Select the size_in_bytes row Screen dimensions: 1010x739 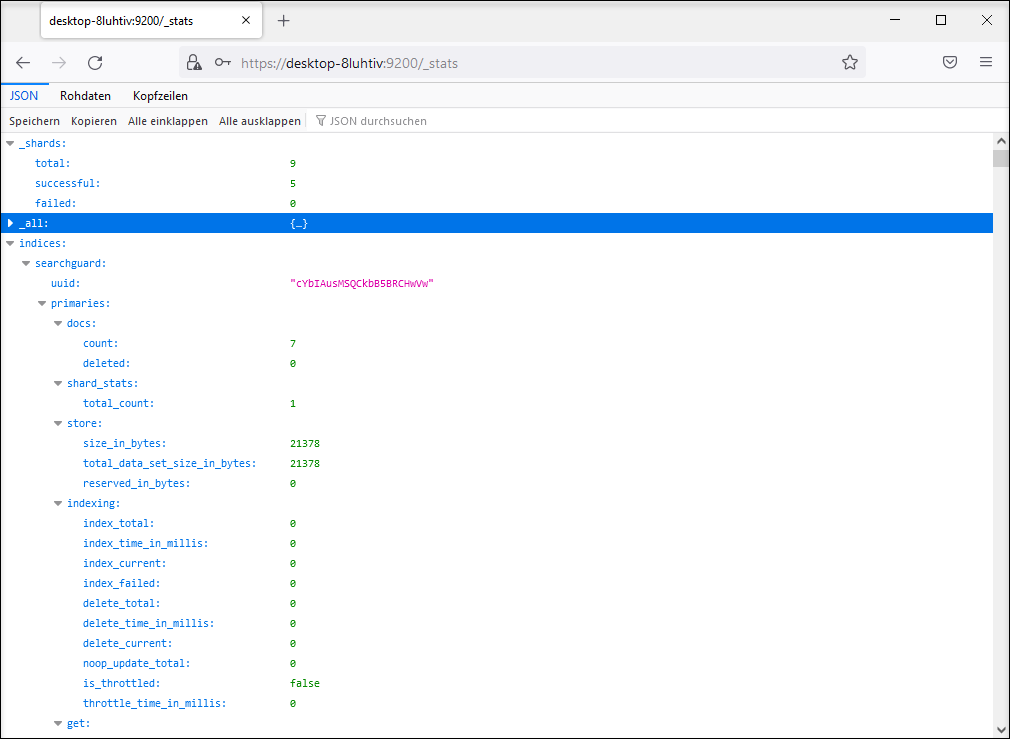click(x=497, y=443)
